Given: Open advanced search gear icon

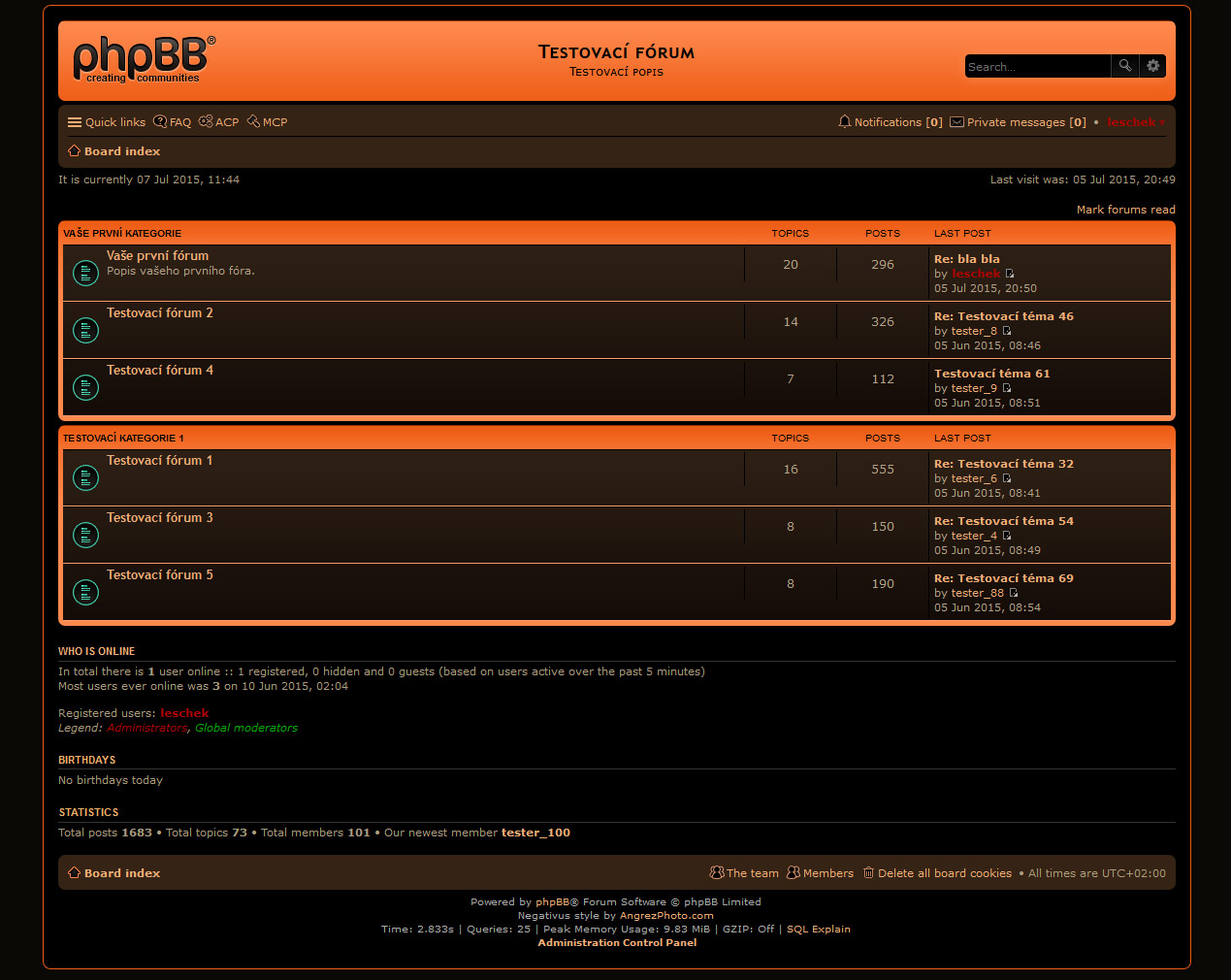Looking at the screenshot, I should tap(1152, 66).
